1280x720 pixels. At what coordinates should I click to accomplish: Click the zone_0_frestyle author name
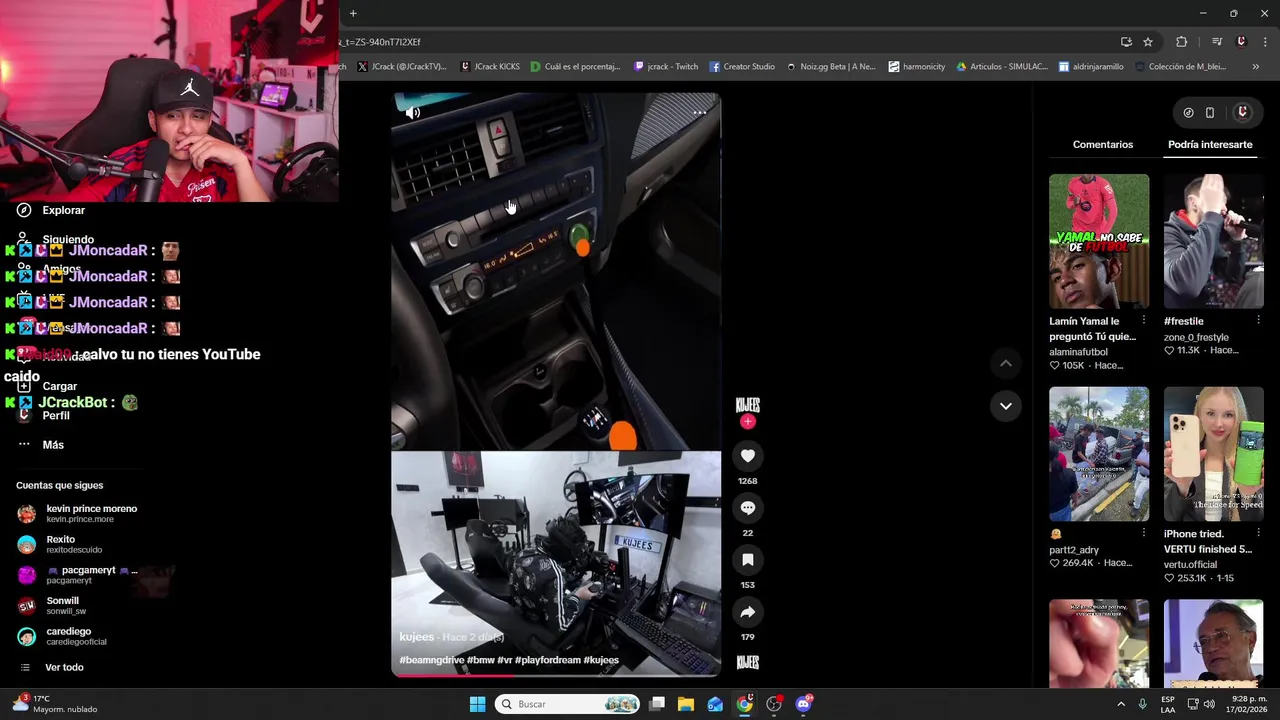[x=1195, y=337]
